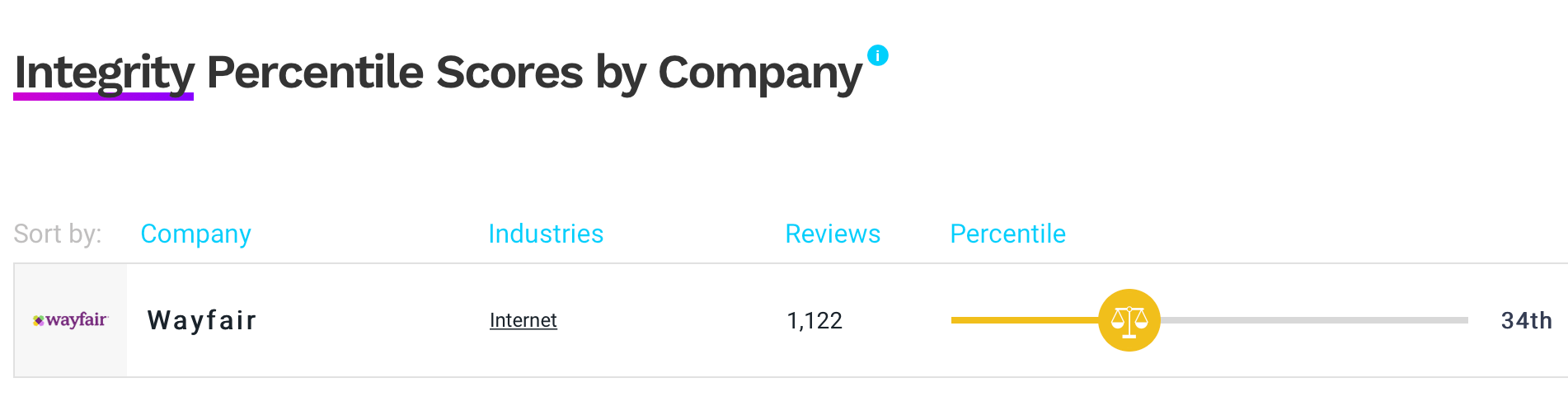Click blank space between Wayfair name and Internet
The image size is (1568, 411).
click(373, 320)
